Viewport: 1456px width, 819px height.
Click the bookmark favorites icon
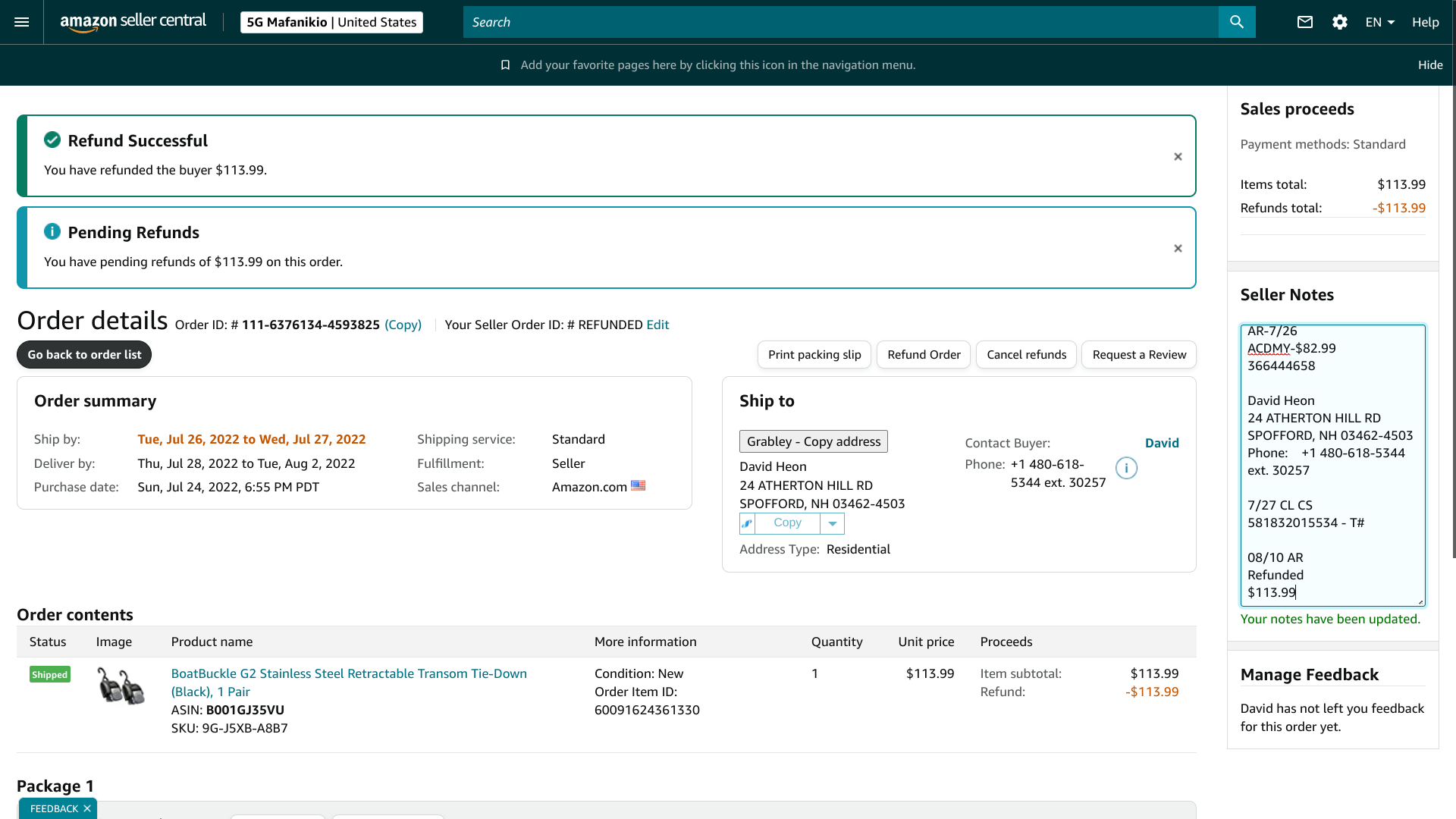[x=505, y=65]
